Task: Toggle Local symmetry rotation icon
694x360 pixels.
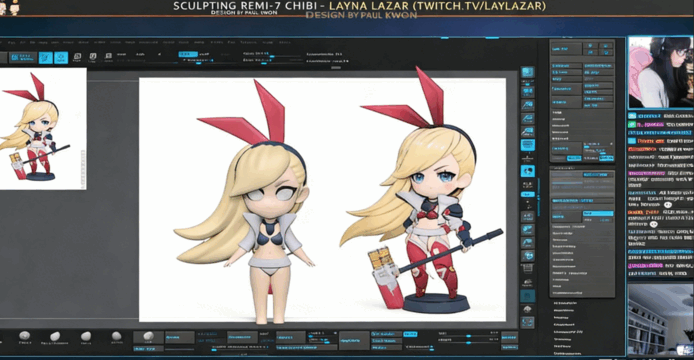Action: (x=527, y=171)
